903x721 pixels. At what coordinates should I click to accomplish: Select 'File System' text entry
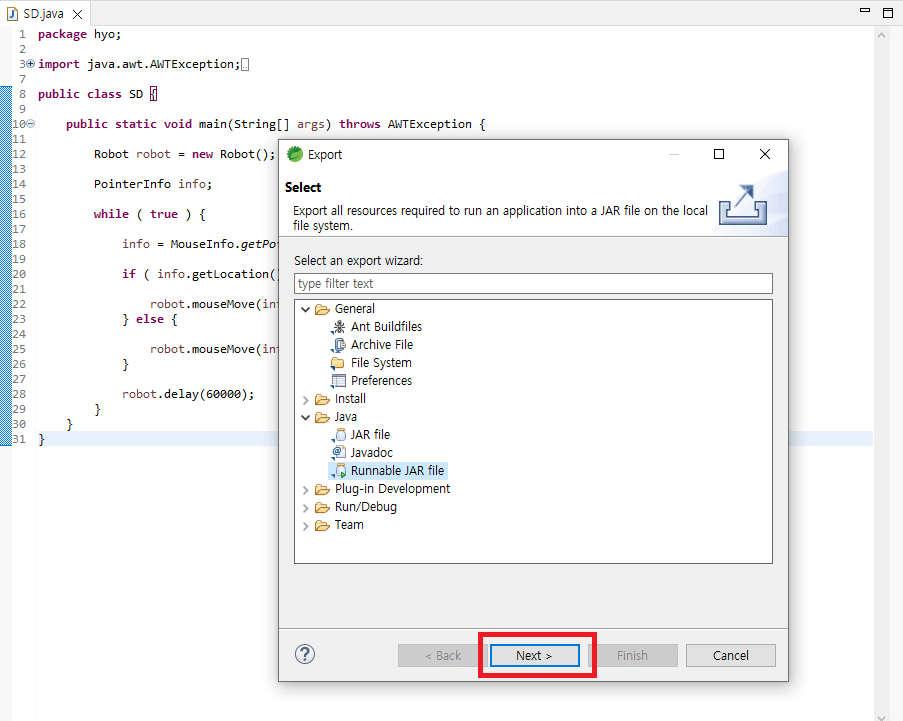click(x=381, y=363)
